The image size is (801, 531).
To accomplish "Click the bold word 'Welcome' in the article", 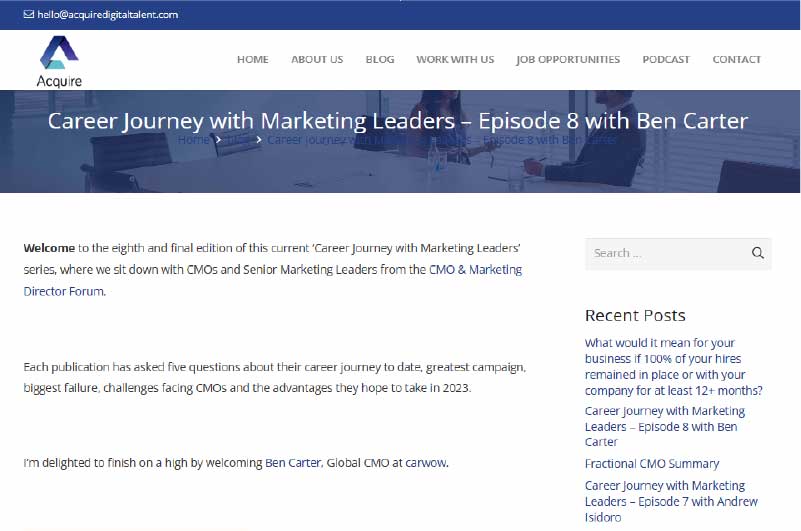I will [x=49, y=248].
